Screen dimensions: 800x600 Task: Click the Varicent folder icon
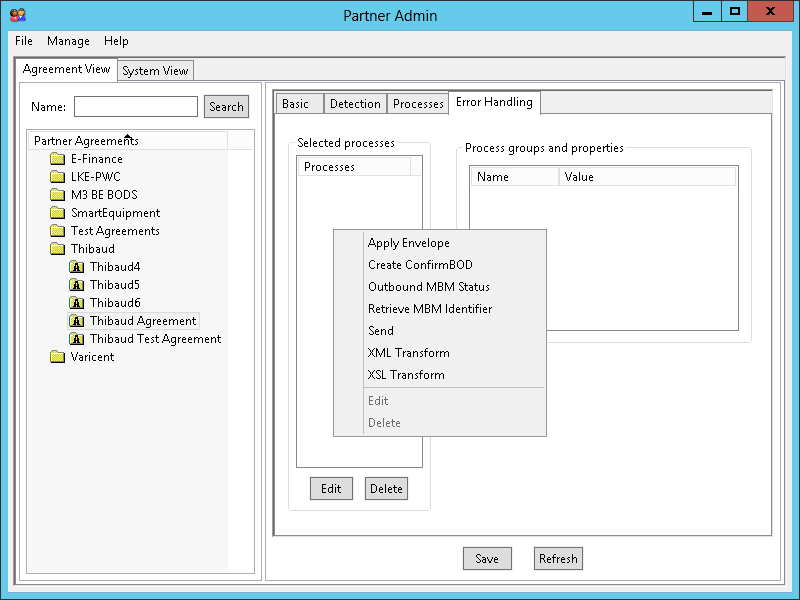coord(57,357)
